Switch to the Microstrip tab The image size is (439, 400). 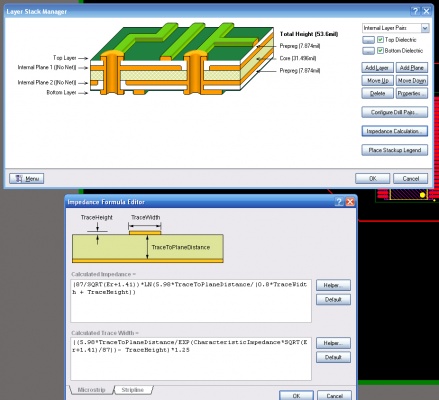(x=91, y=390)
